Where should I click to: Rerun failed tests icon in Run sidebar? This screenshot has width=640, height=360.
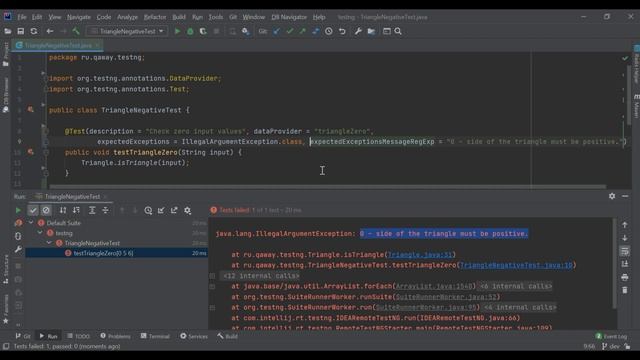(18, 223)
